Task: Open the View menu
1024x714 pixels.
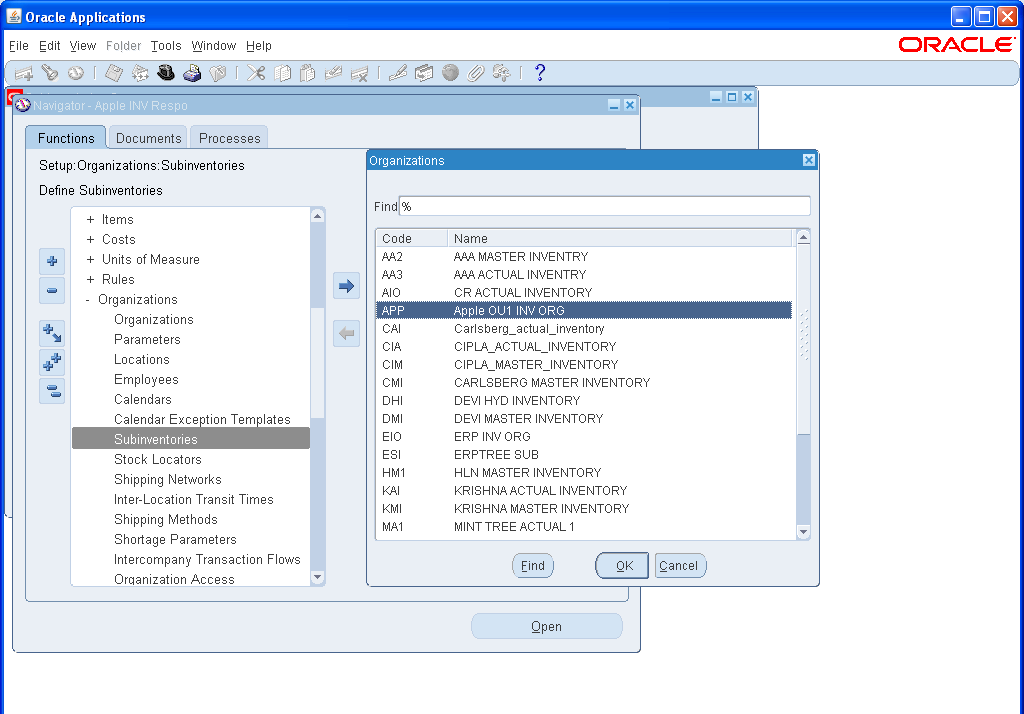Action: [x=83, y=46]
